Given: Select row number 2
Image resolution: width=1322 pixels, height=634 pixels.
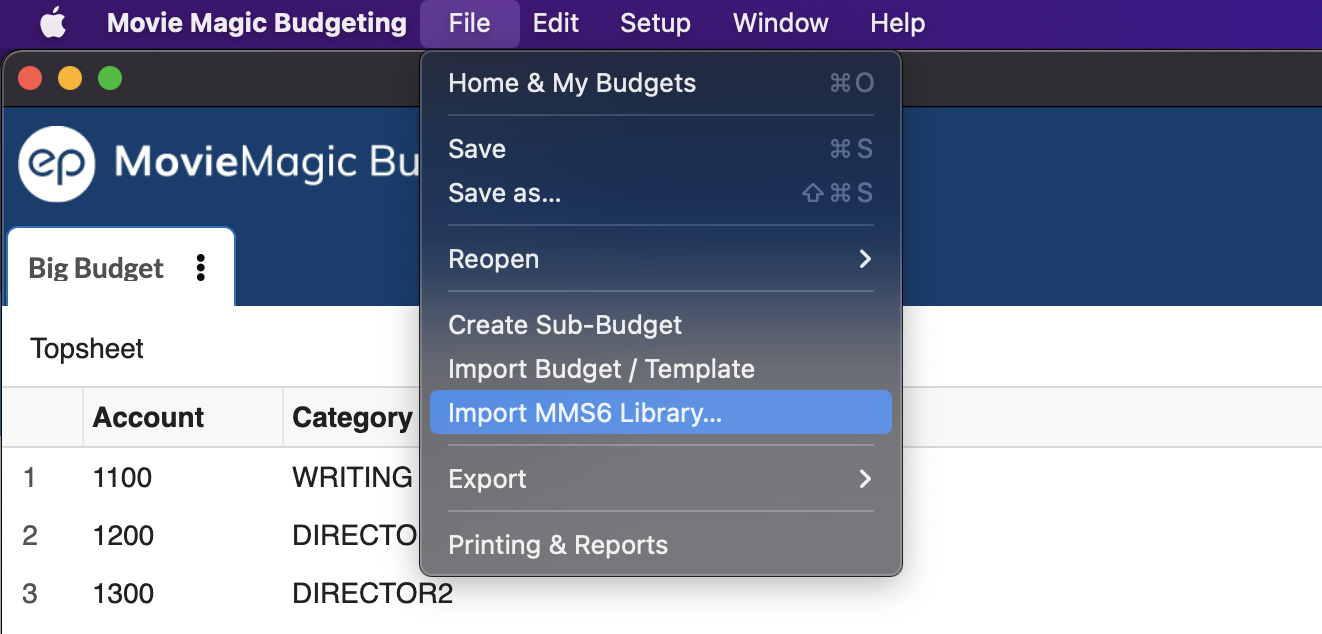Looking at the screenshot, I should point(30,535).
